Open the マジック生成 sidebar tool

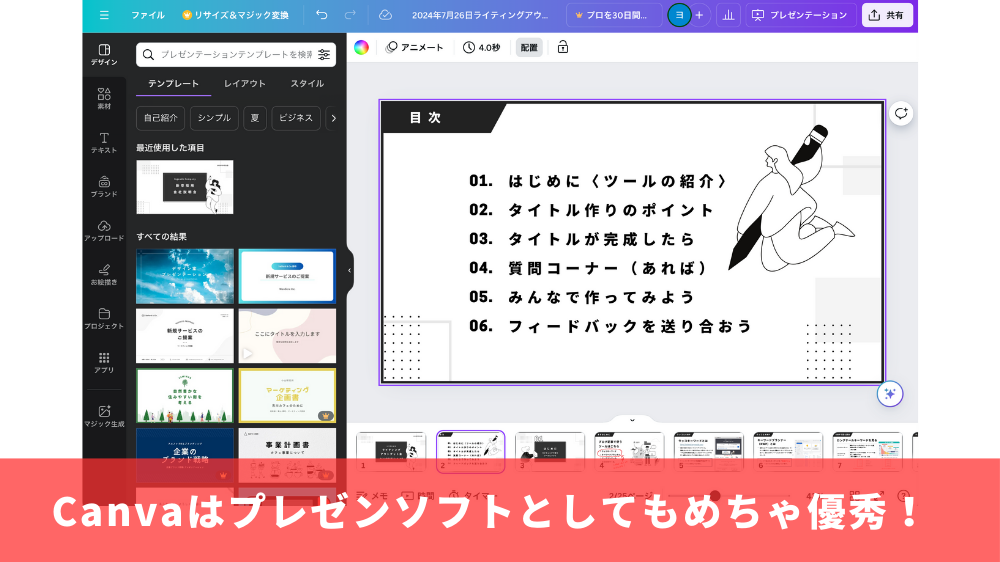coord(104,416)
